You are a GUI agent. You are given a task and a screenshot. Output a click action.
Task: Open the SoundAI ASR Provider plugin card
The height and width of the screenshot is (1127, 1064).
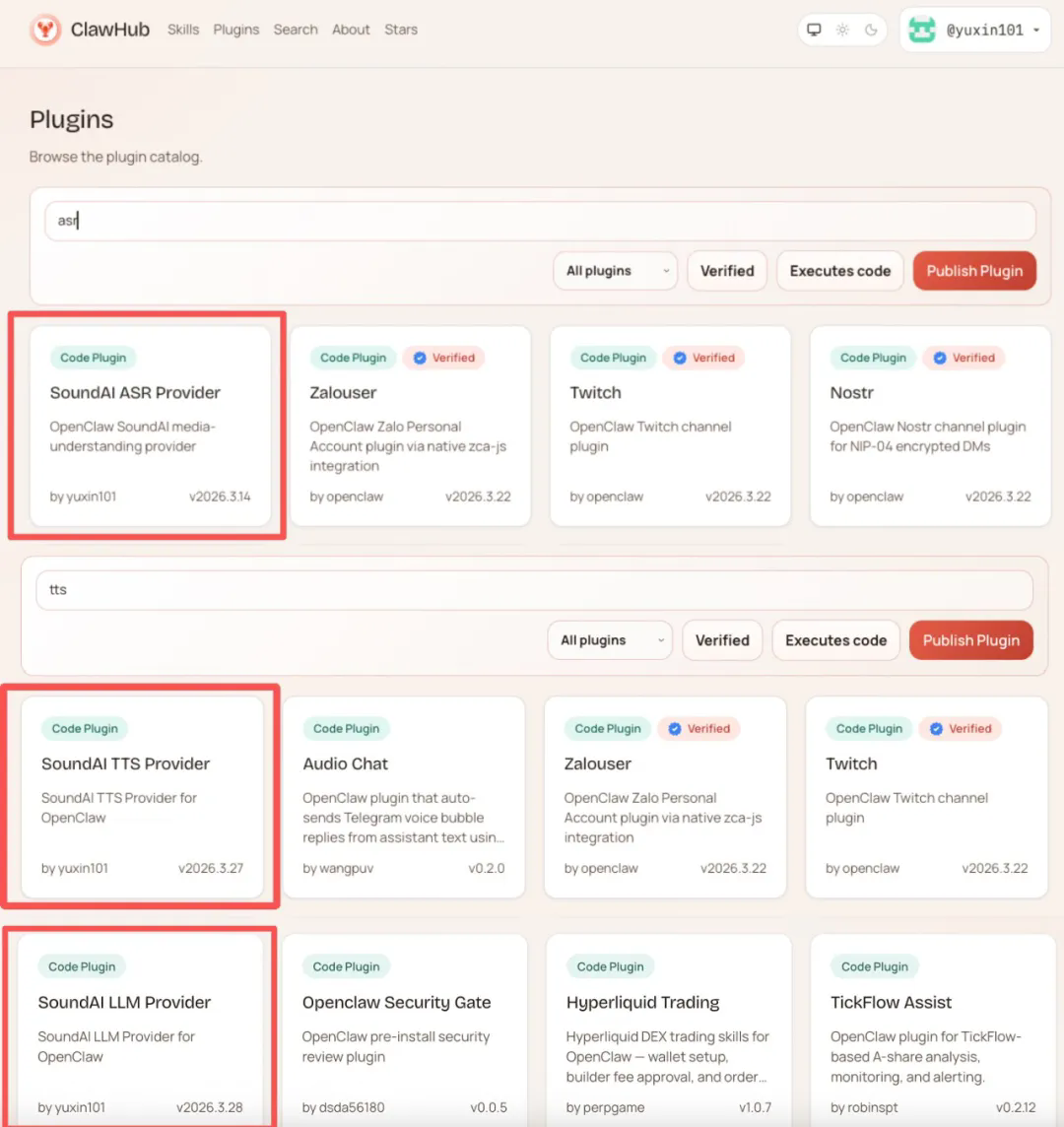pos(150,426)
